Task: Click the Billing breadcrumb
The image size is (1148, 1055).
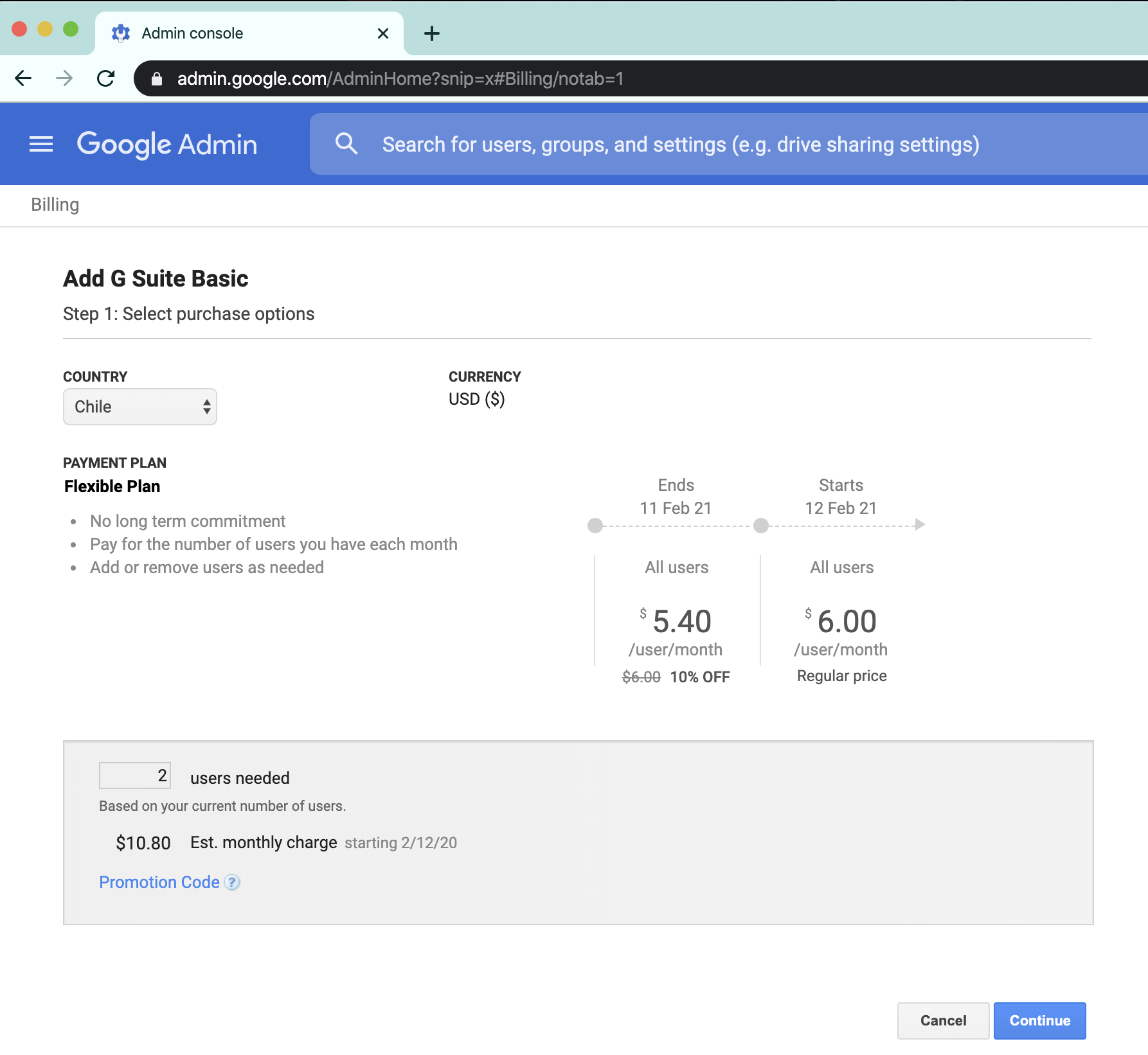Action: pos(55,205)
